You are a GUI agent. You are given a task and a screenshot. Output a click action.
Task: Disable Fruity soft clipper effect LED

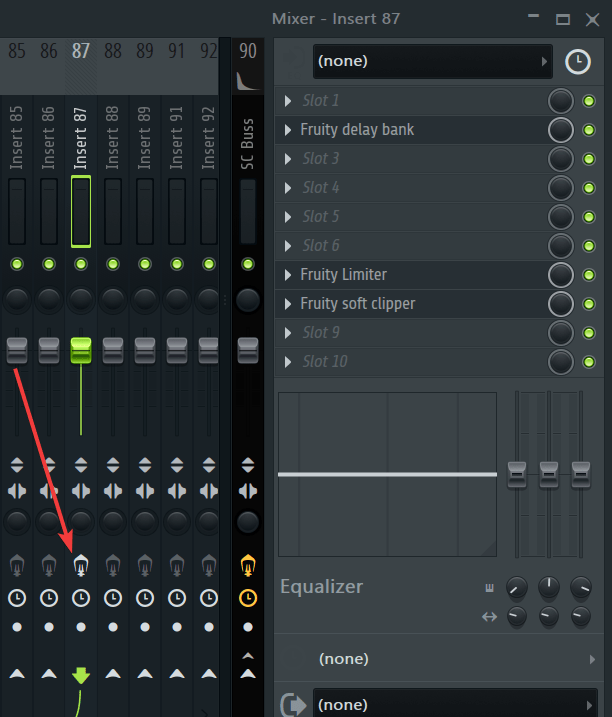click(589, 304)
